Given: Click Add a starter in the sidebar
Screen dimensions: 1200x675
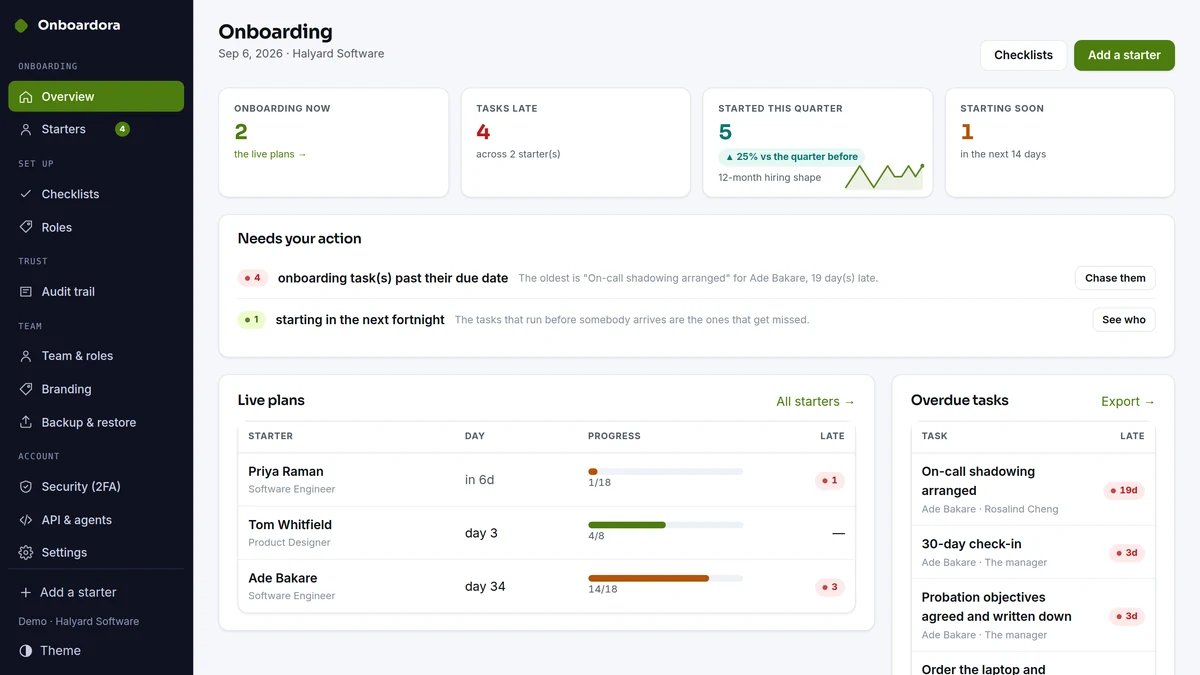Looking at the screenshot, I should pyautogui.click(x=96, y=592).
